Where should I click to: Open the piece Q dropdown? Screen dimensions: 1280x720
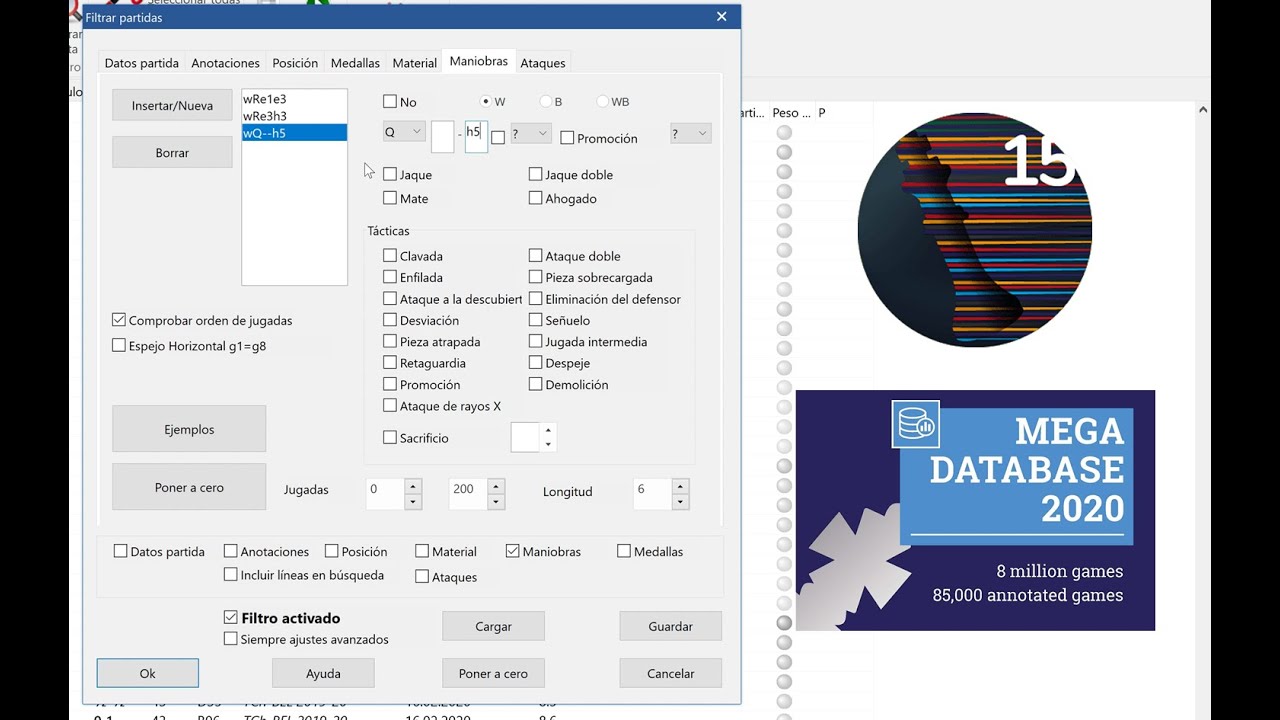(404, 132)
